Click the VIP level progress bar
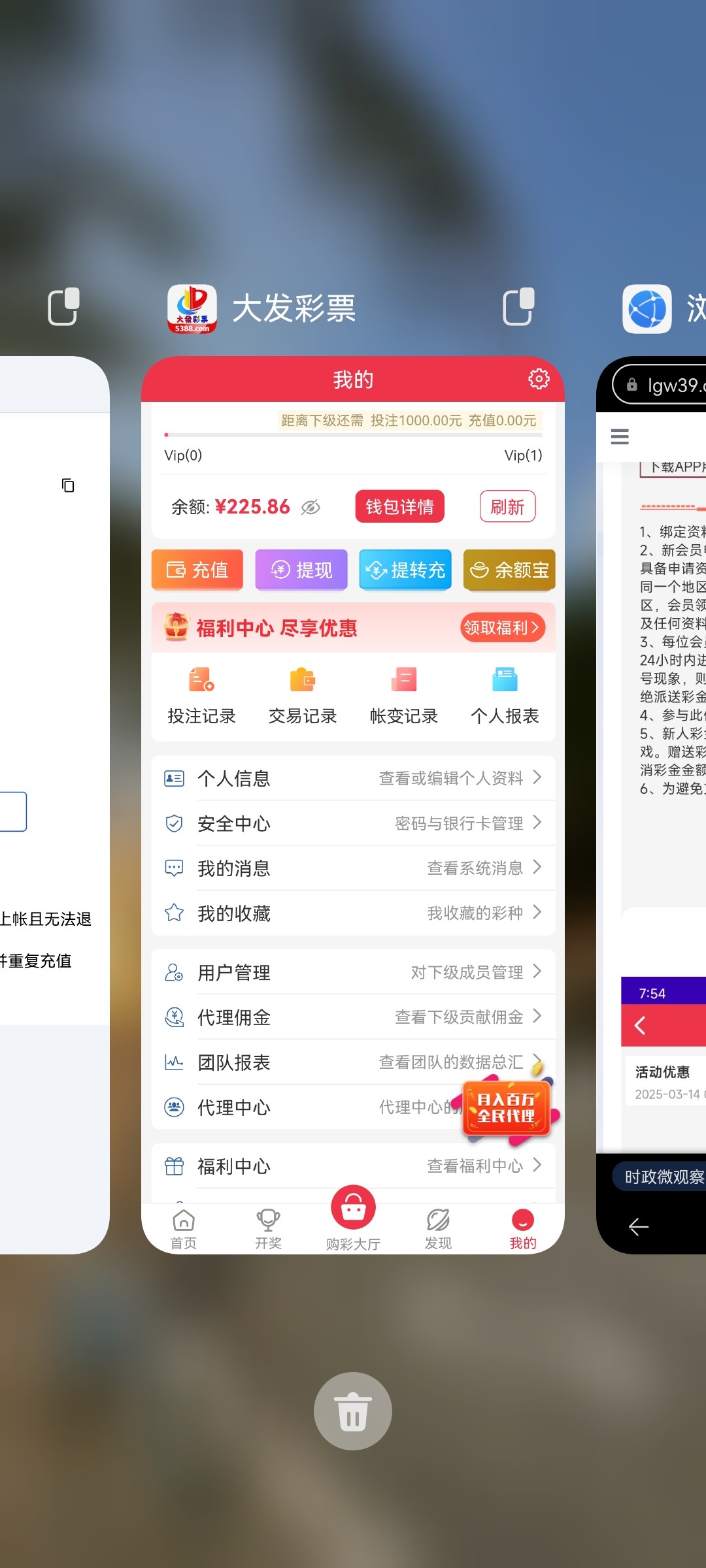This screenshot has height=1568, width=706. [x=353, y=434]
